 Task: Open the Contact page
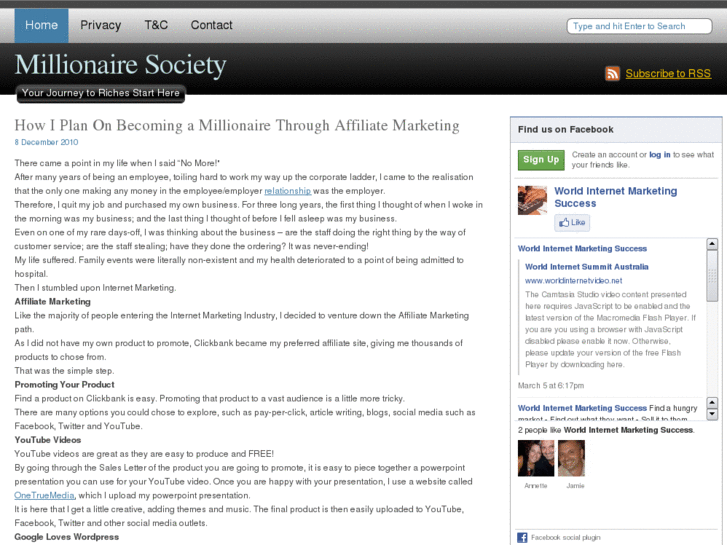pos(211,25)
